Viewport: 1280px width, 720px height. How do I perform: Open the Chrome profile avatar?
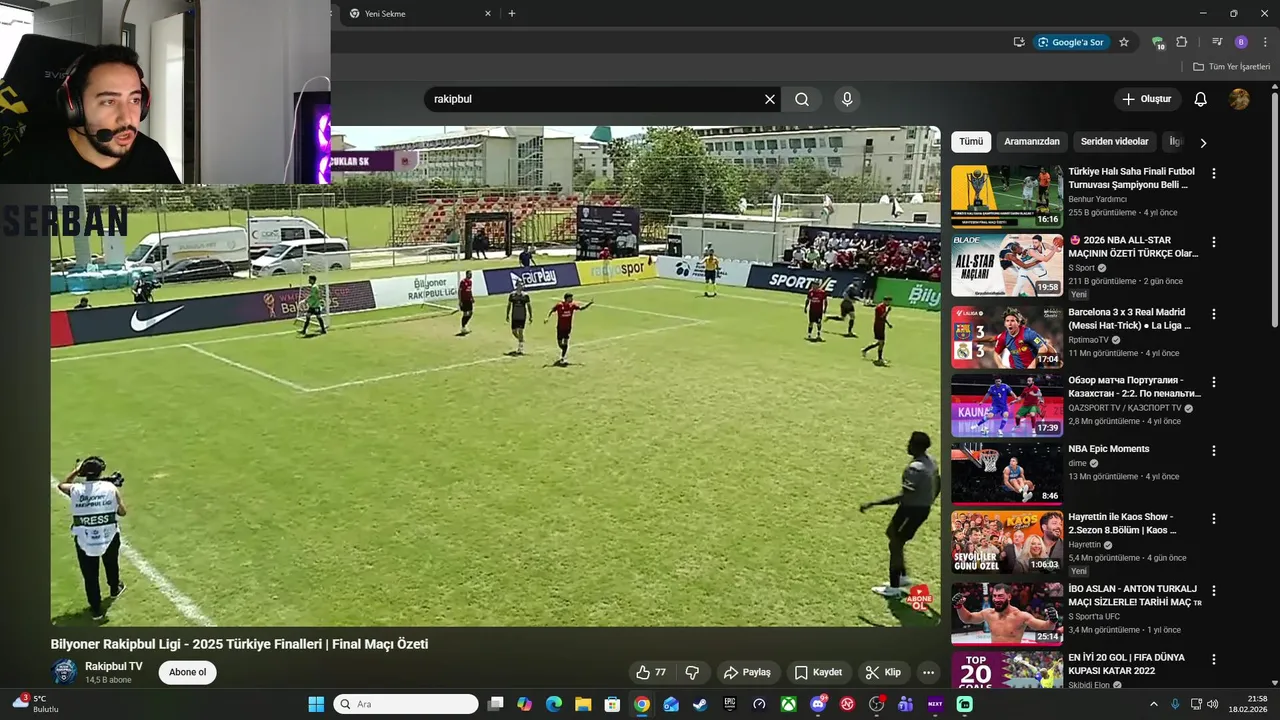(x=1241, y=42)
